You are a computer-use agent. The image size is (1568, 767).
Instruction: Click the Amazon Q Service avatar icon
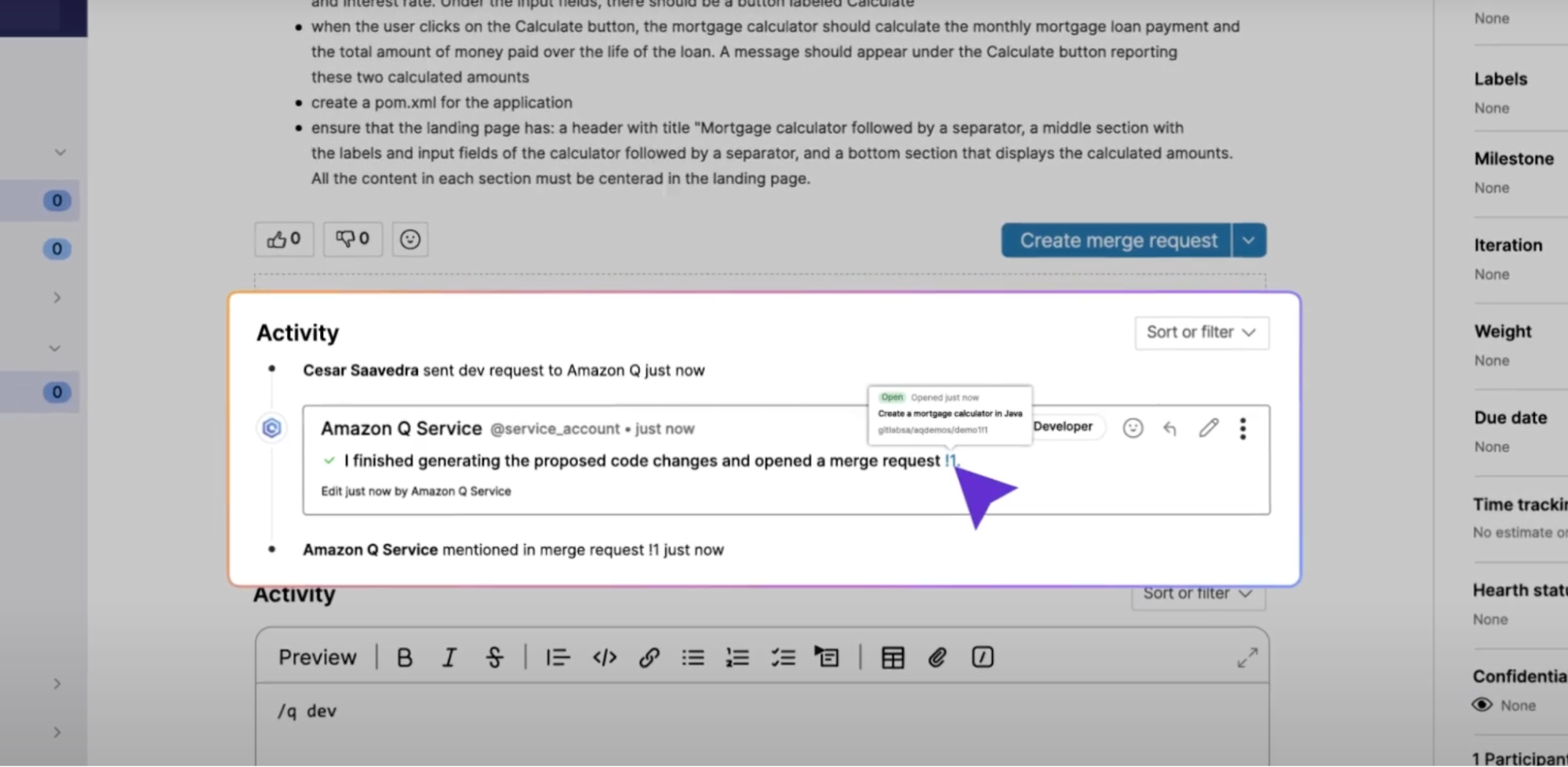[x=271, y=428]
